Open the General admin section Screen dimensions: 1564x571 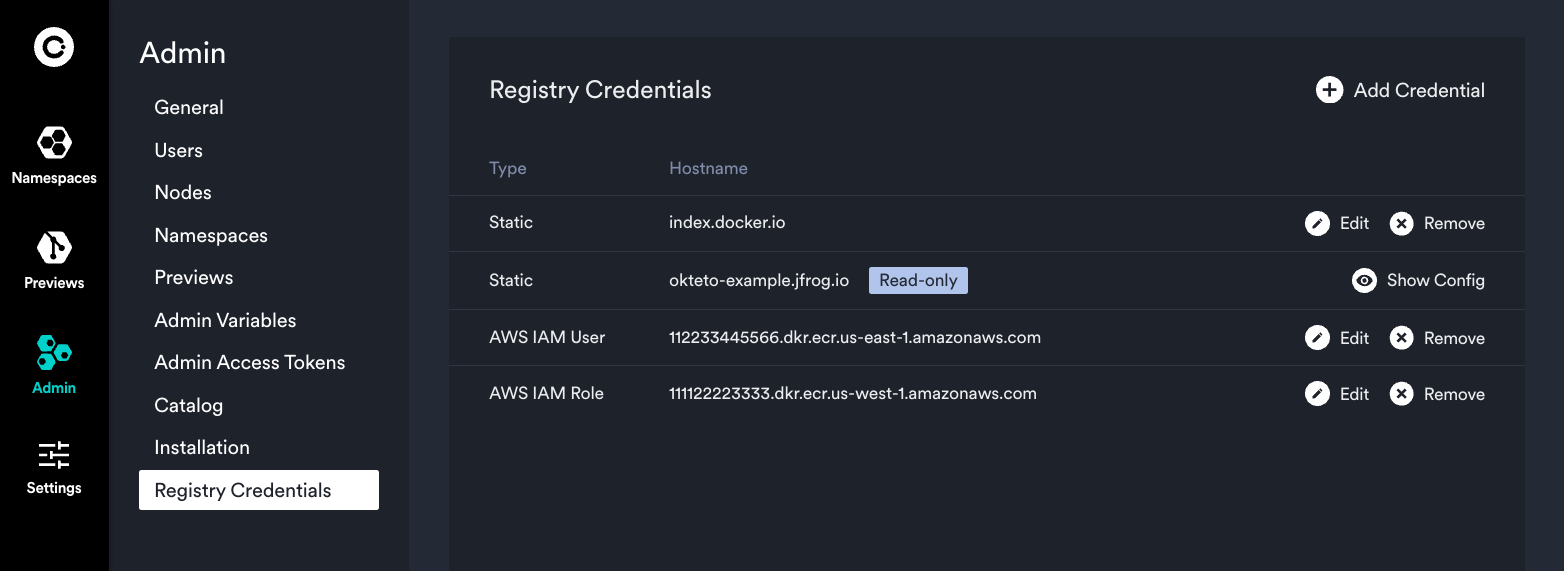click(189, 107)
